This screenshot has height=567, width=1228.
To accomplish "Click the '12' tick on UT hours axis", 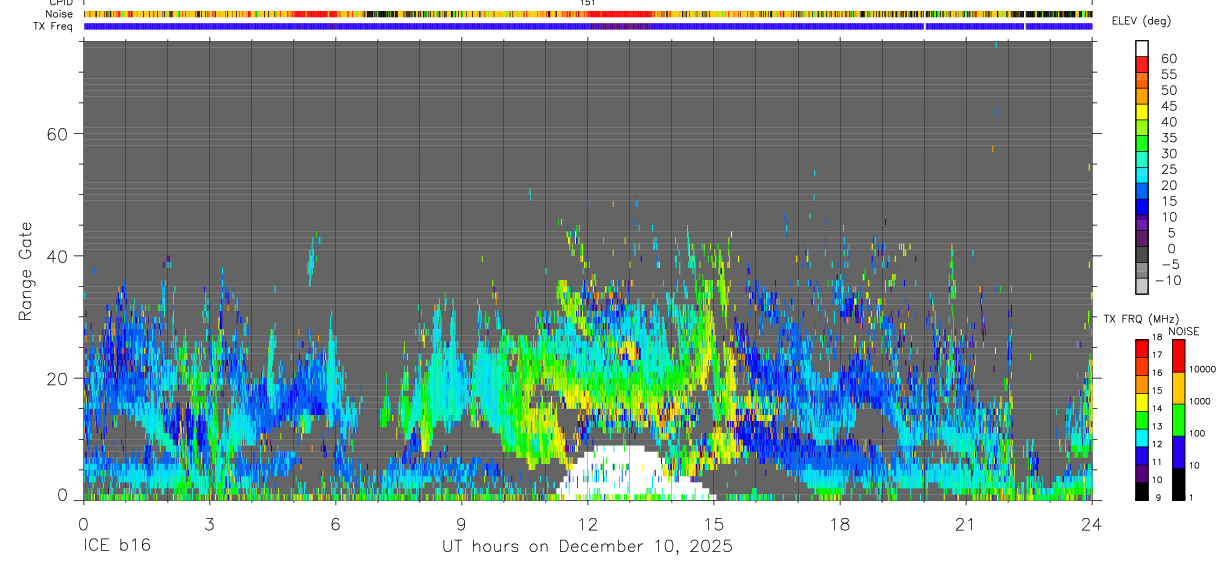I will (587, 523).
